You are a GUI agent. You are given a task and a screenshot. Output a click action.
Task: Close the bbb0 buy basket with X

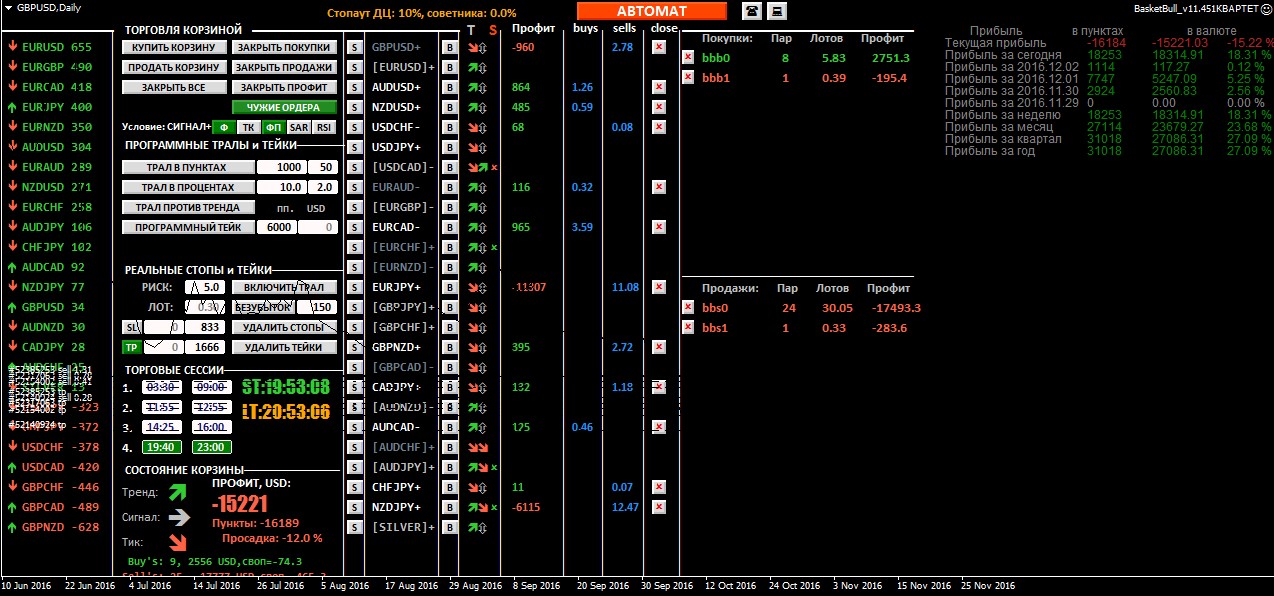(687, 58)
